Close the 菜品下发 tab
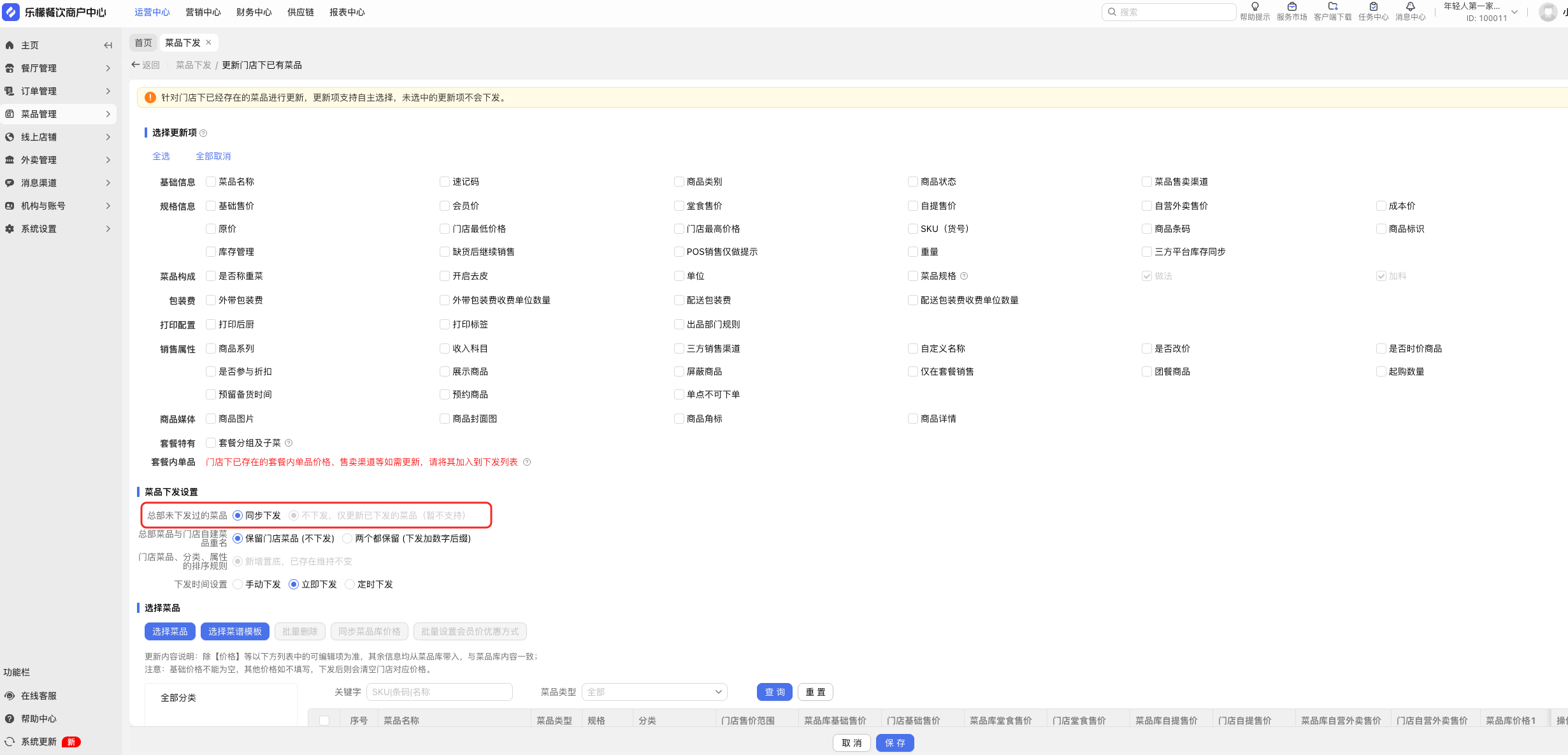 coord(208,43)
